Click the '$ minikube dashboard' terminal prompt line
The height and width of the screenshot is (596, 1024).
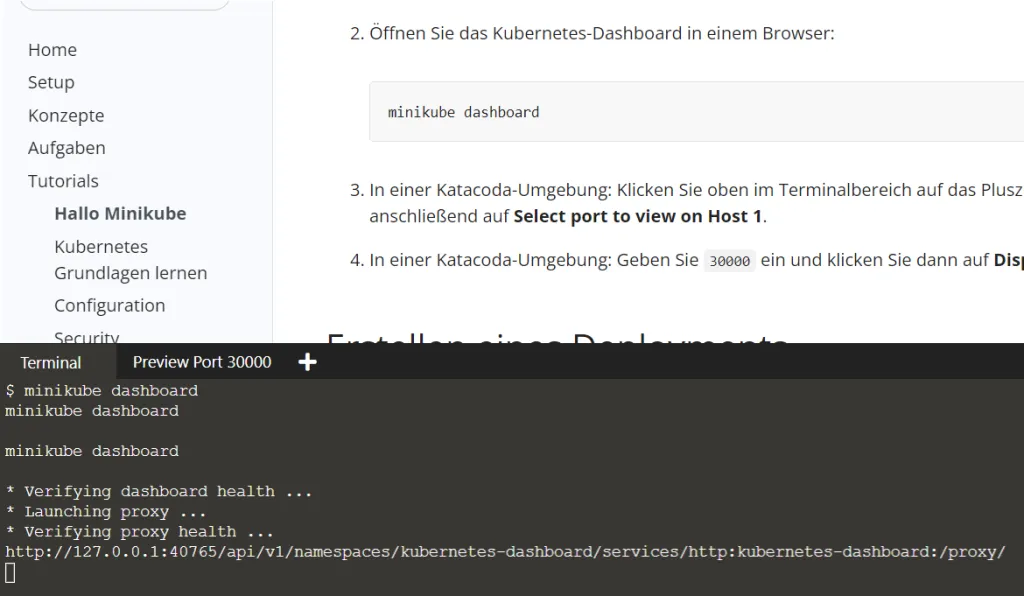click(x=101, y=391)
